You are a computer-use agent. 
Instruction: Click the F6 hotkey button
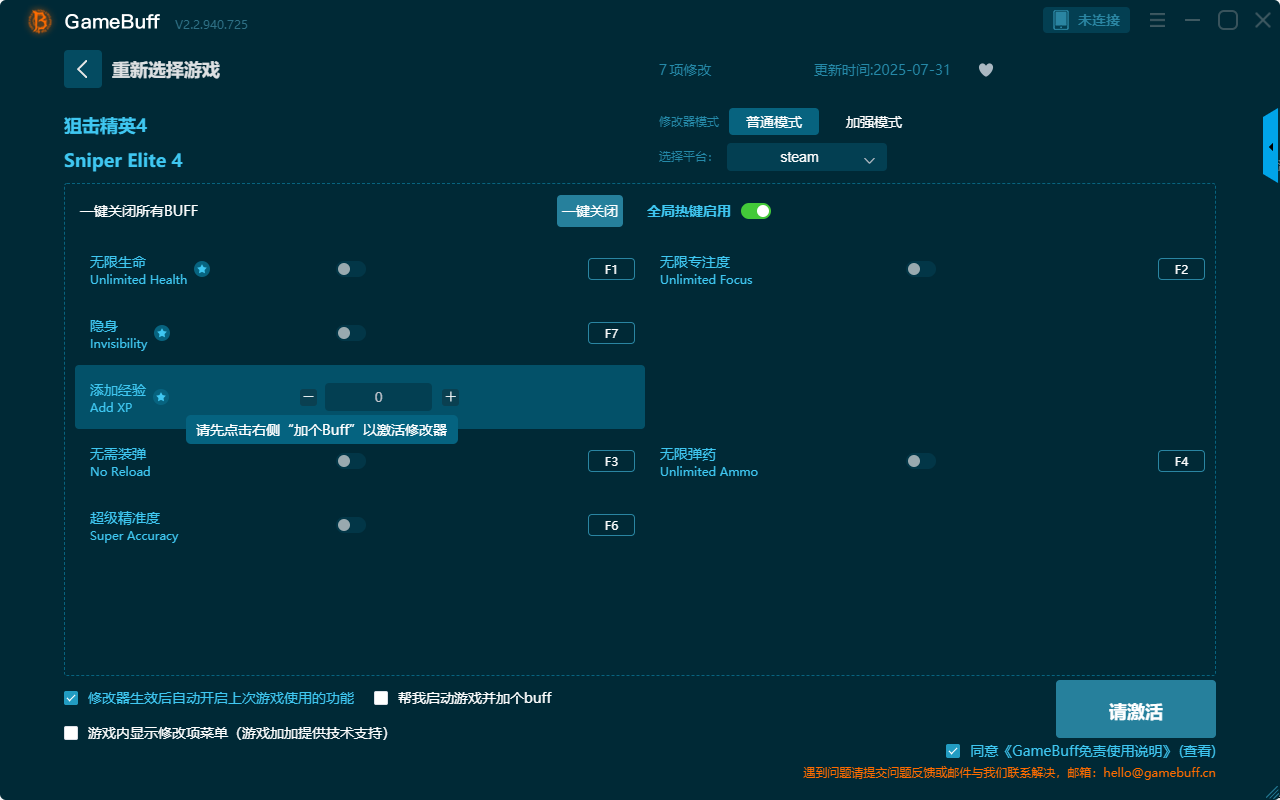611,525
